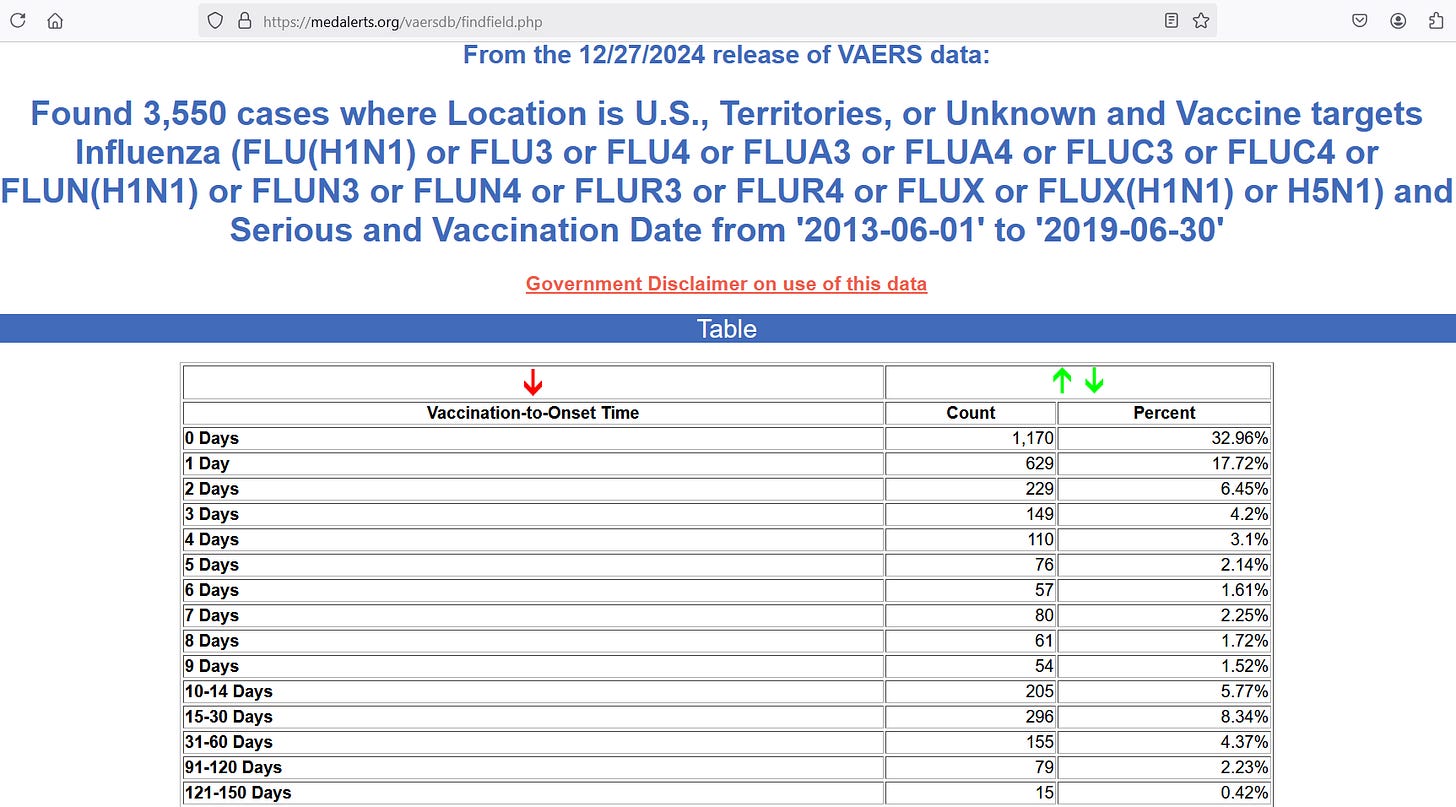Click count value 296
The image size is (1456, 807).
tap(1039, 717)
